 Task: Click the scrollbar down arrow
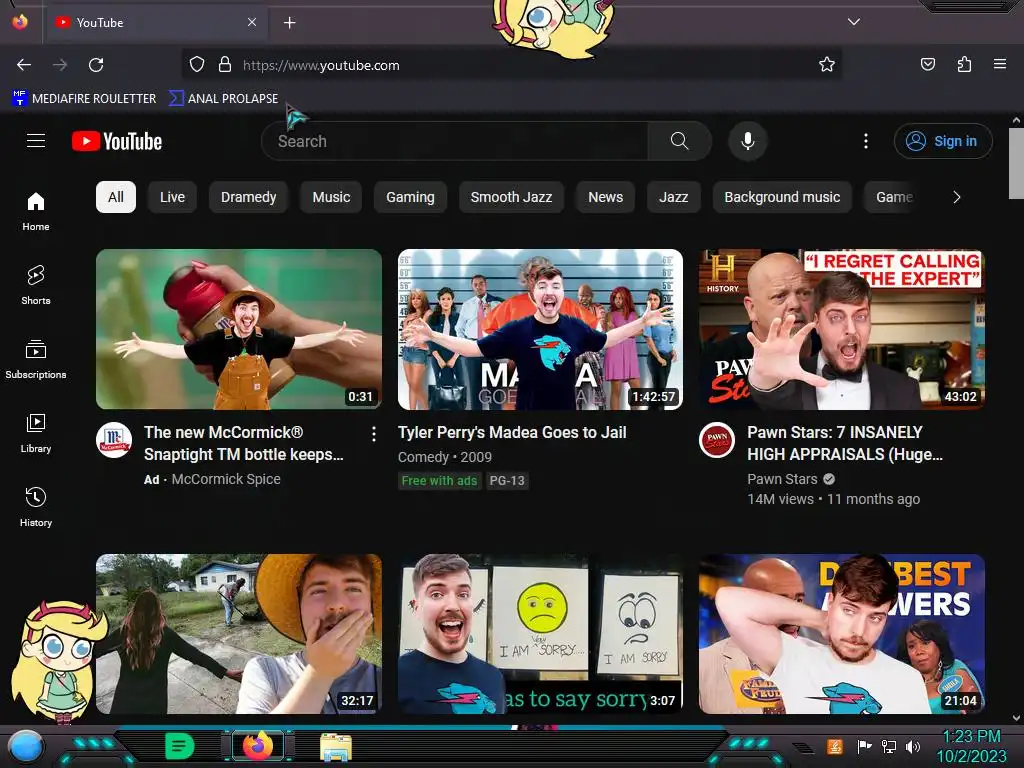pyautogui.click(x=1016, y=718)
